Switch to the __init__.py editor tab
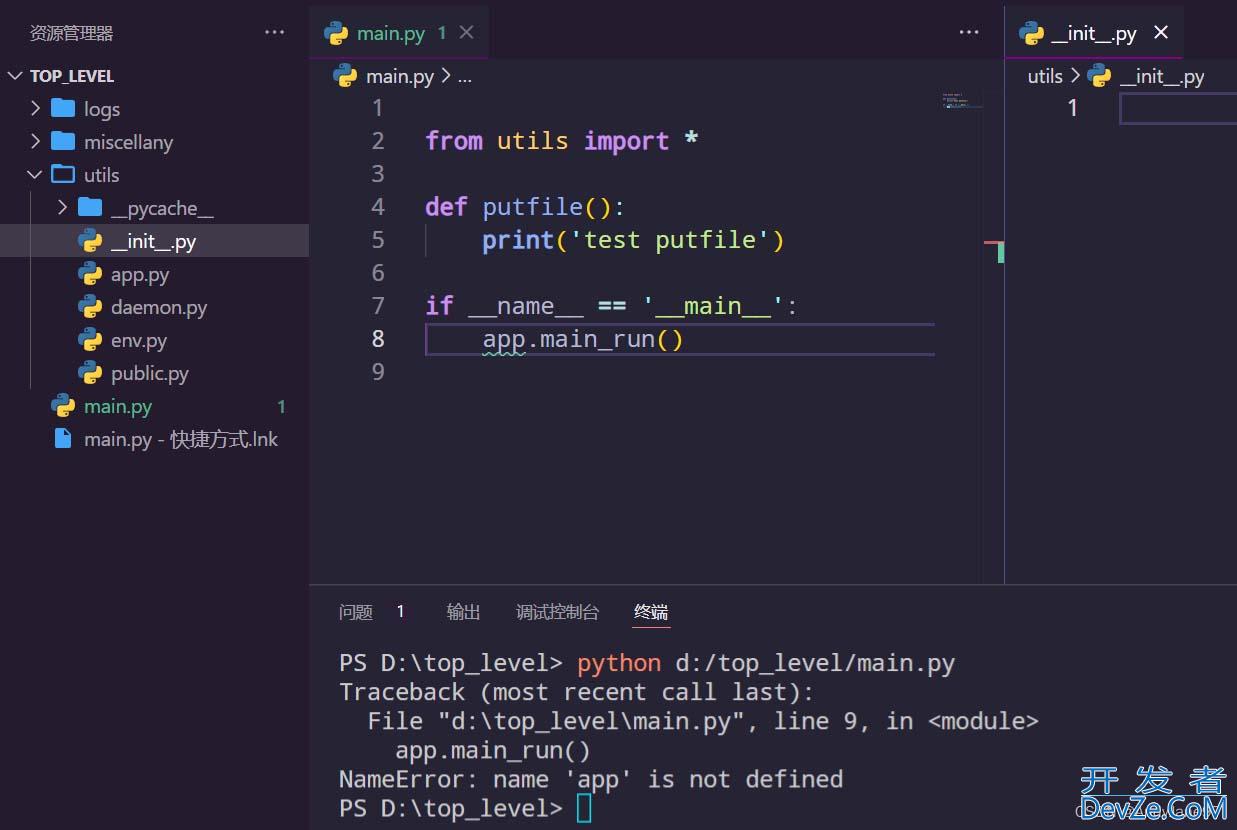The image size is (1237, 830). click(1094, 33)
